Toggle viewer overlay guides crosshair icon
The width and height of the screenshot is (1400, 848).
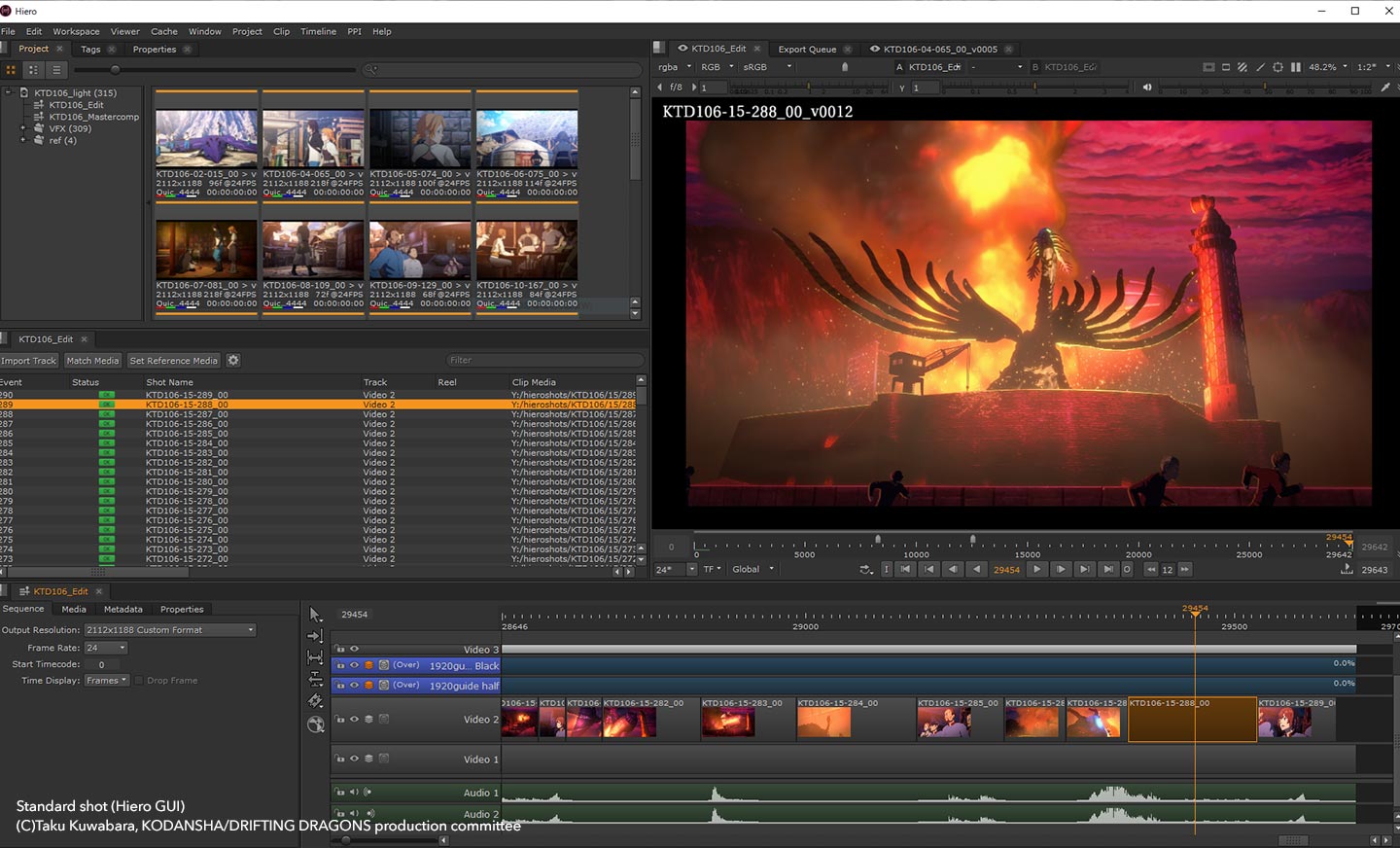tap(1278, 67)
